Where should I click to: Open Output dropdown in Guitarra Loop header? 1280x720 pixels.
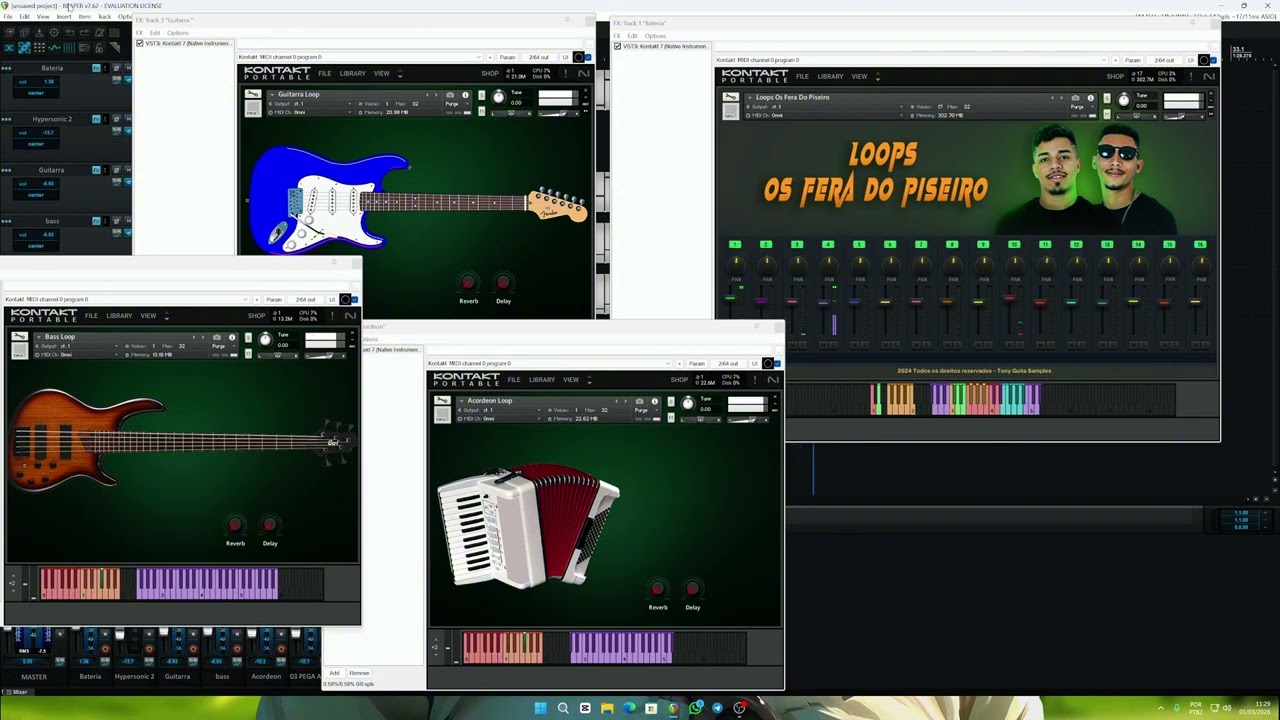(310, 104)
